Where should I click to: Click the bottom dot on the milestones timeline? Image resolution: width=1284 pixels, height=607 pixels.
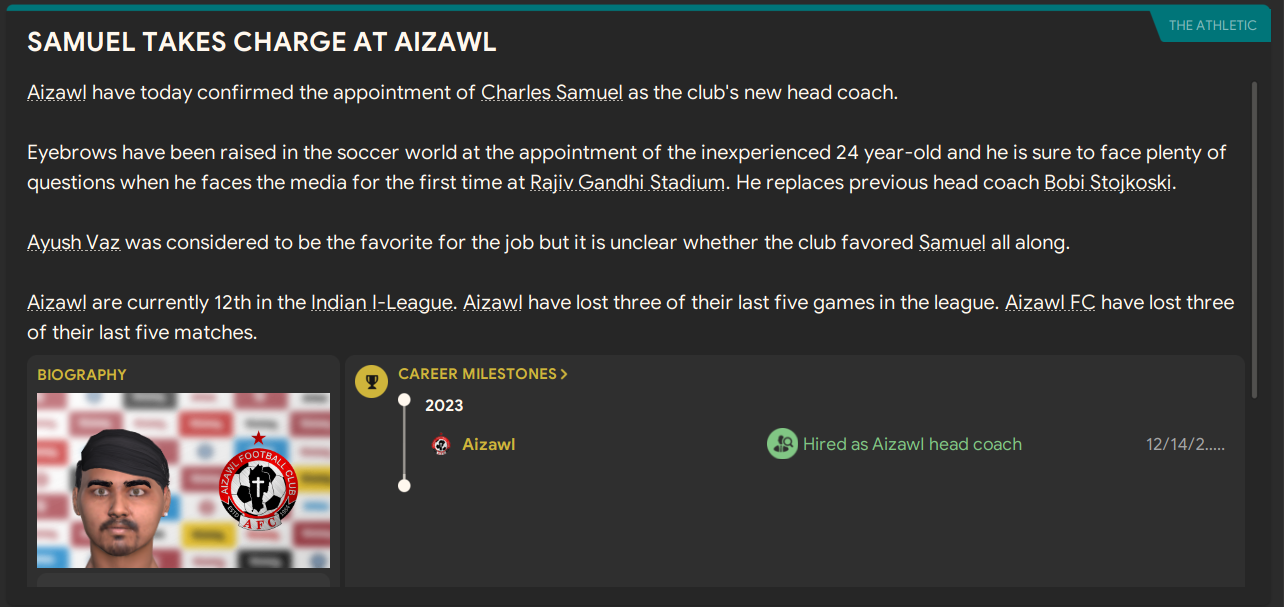pos(404,486)
